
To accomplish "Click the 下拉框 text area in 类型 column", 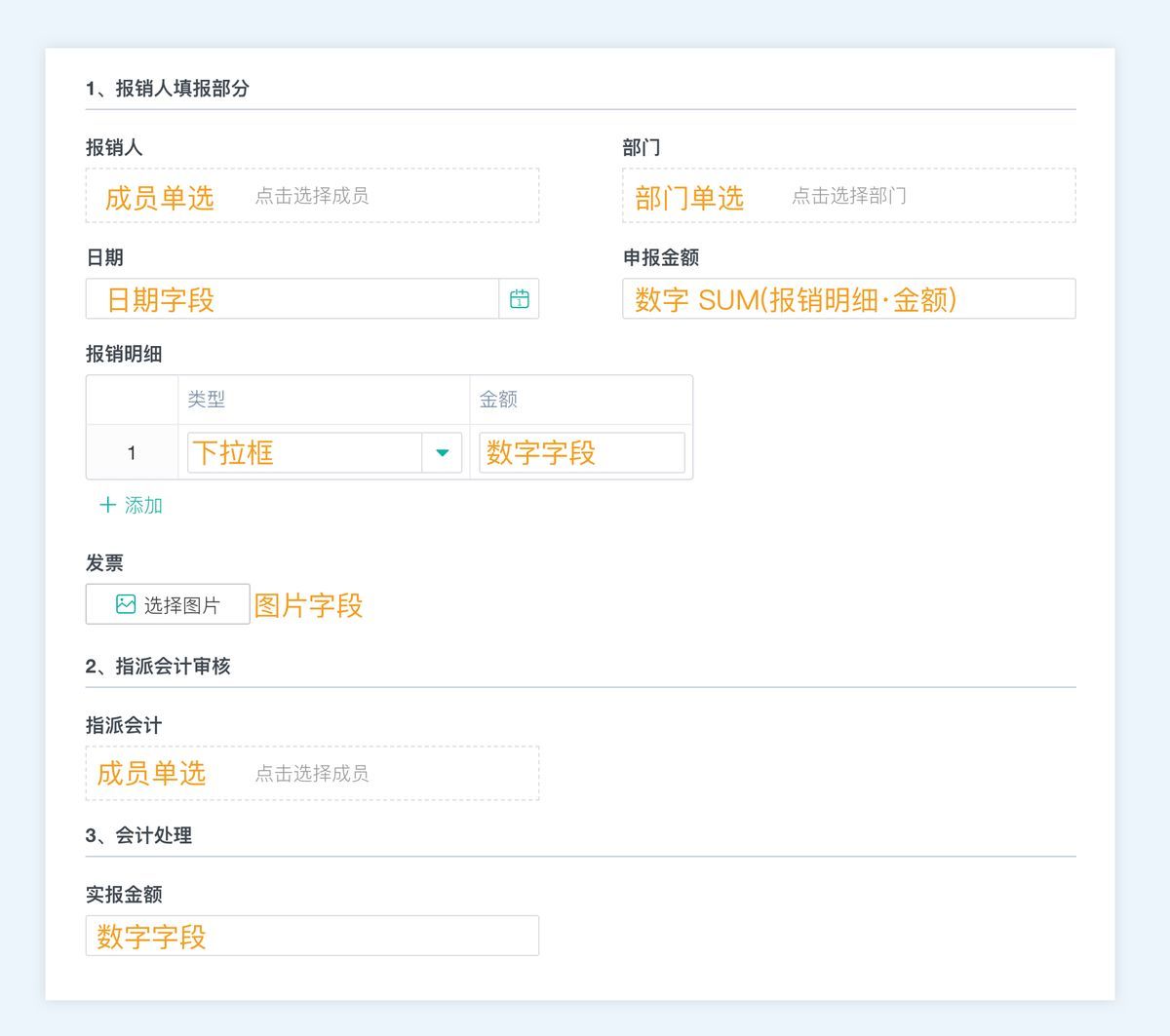I will tap(304, 453).
